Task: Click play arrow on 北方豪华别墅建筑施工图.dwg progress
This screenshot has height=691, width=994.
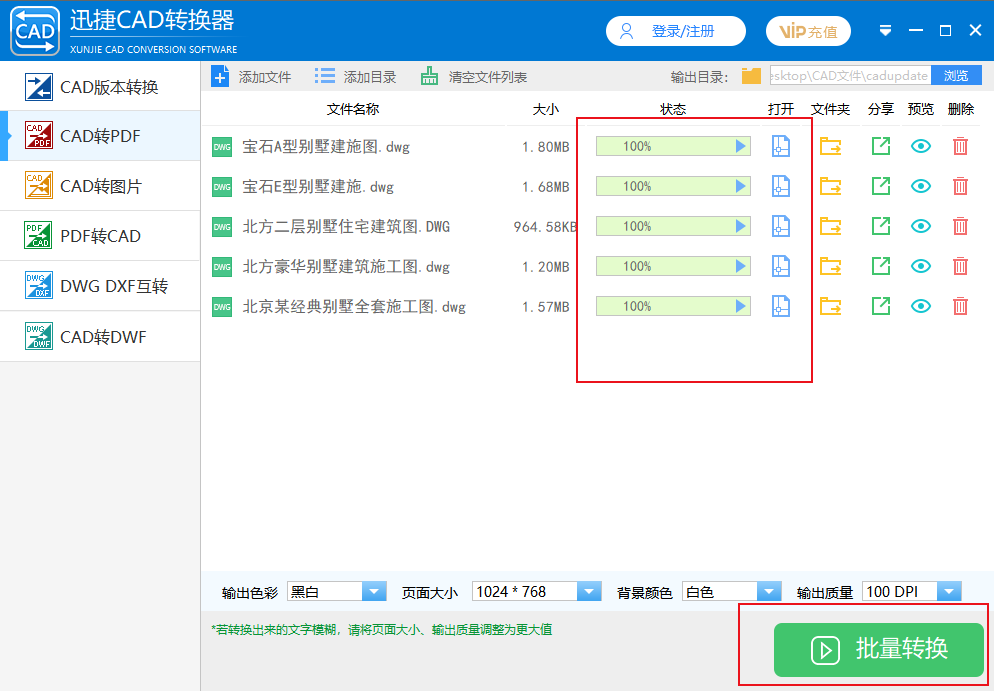Action: 740,266
